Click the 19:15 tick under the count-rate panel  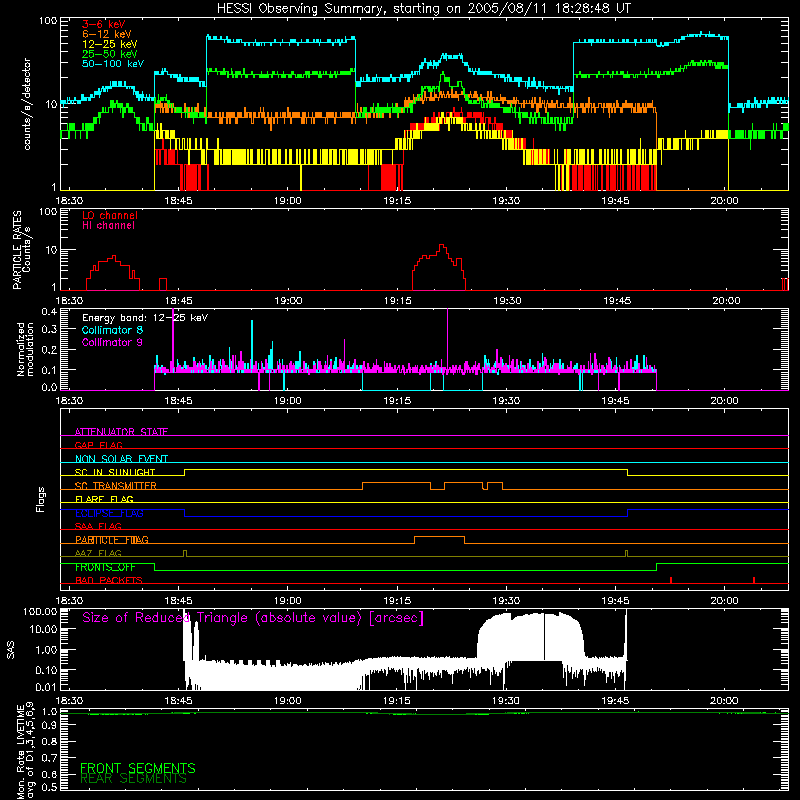(x=396, y=201)
